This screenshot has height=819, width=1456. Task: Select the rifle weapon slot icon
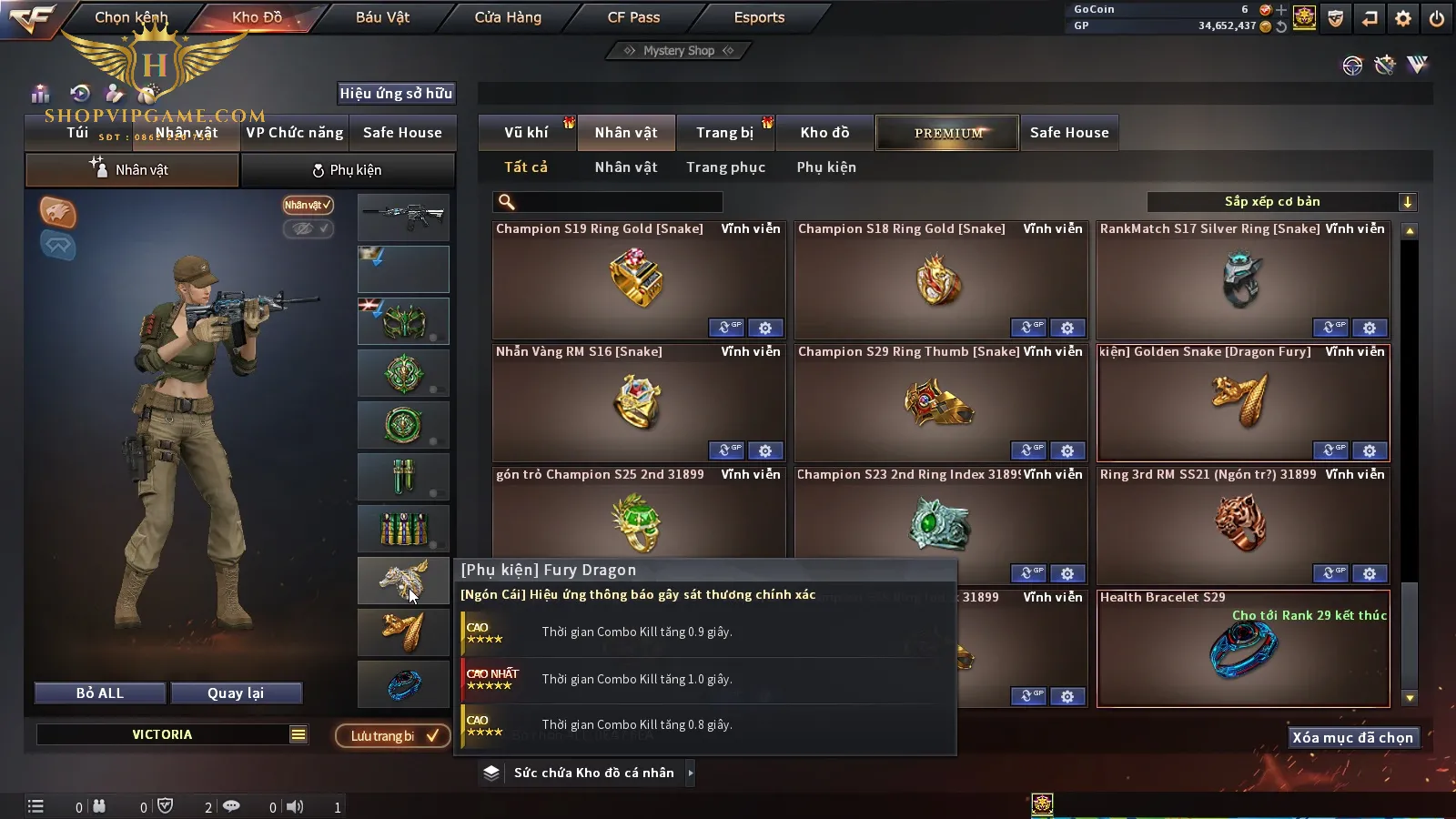[x=403, y=217]
